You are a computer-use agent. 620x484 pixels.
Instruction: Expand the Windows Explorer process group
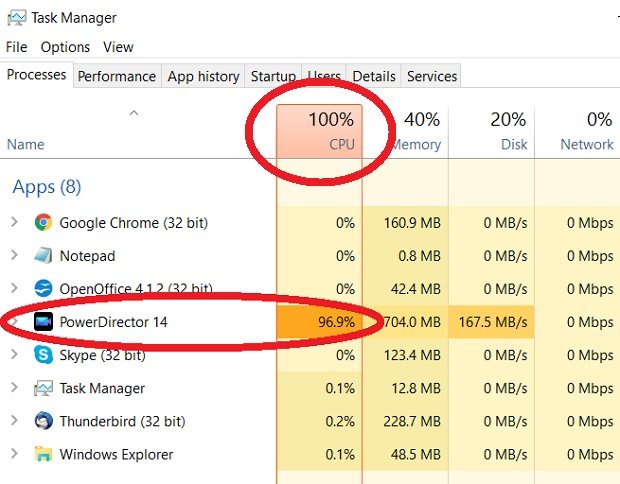coord(15,453)
